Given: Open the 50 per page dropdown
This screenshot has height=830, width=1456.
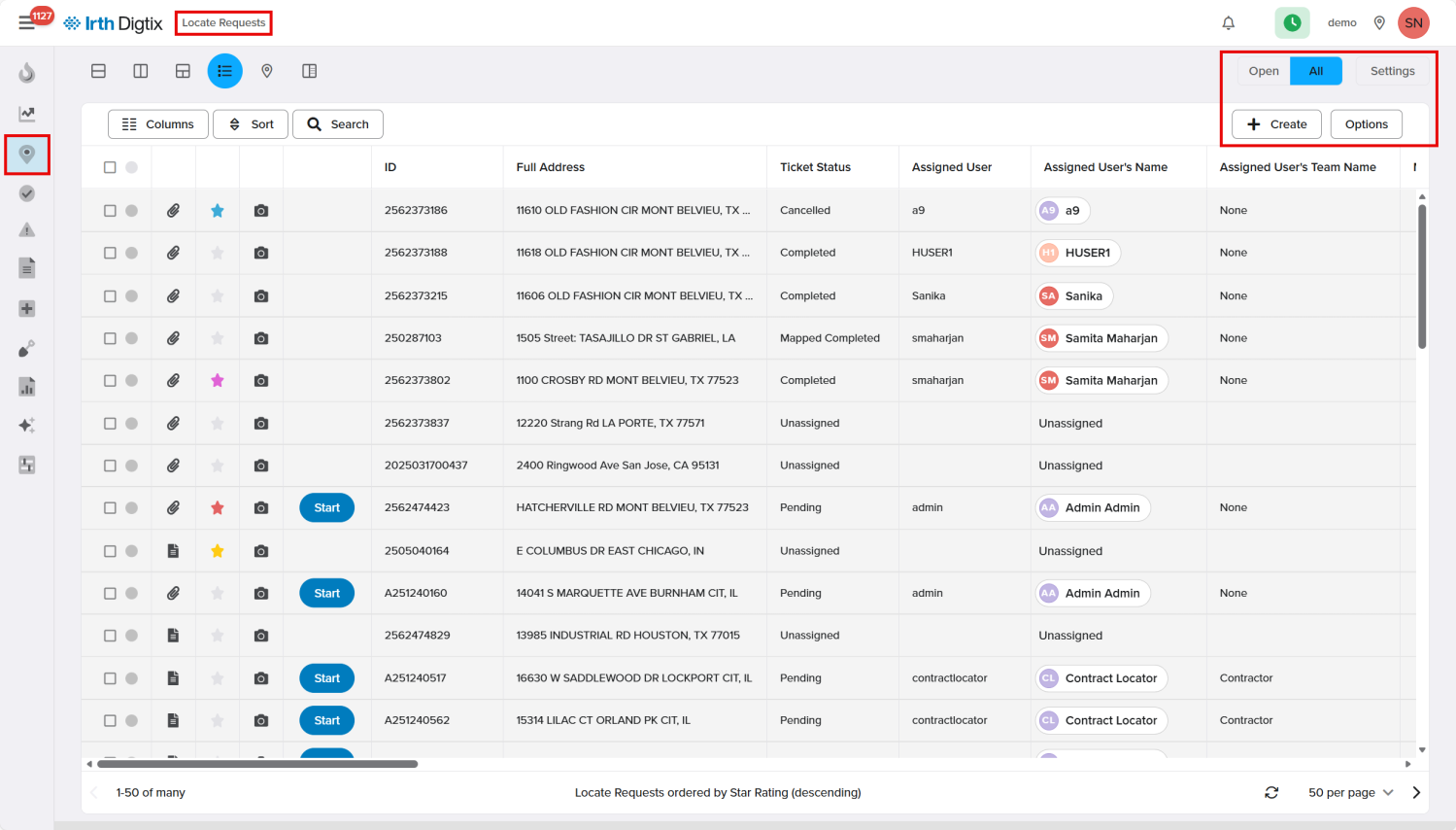Looking at the screenshot, I should coord(1351,793).
